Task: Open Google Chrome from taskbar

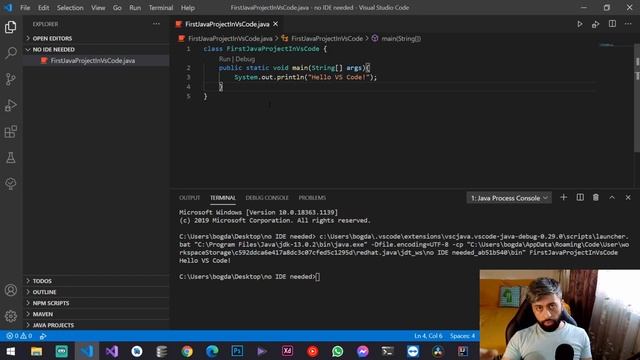Action: click(187, 351)
